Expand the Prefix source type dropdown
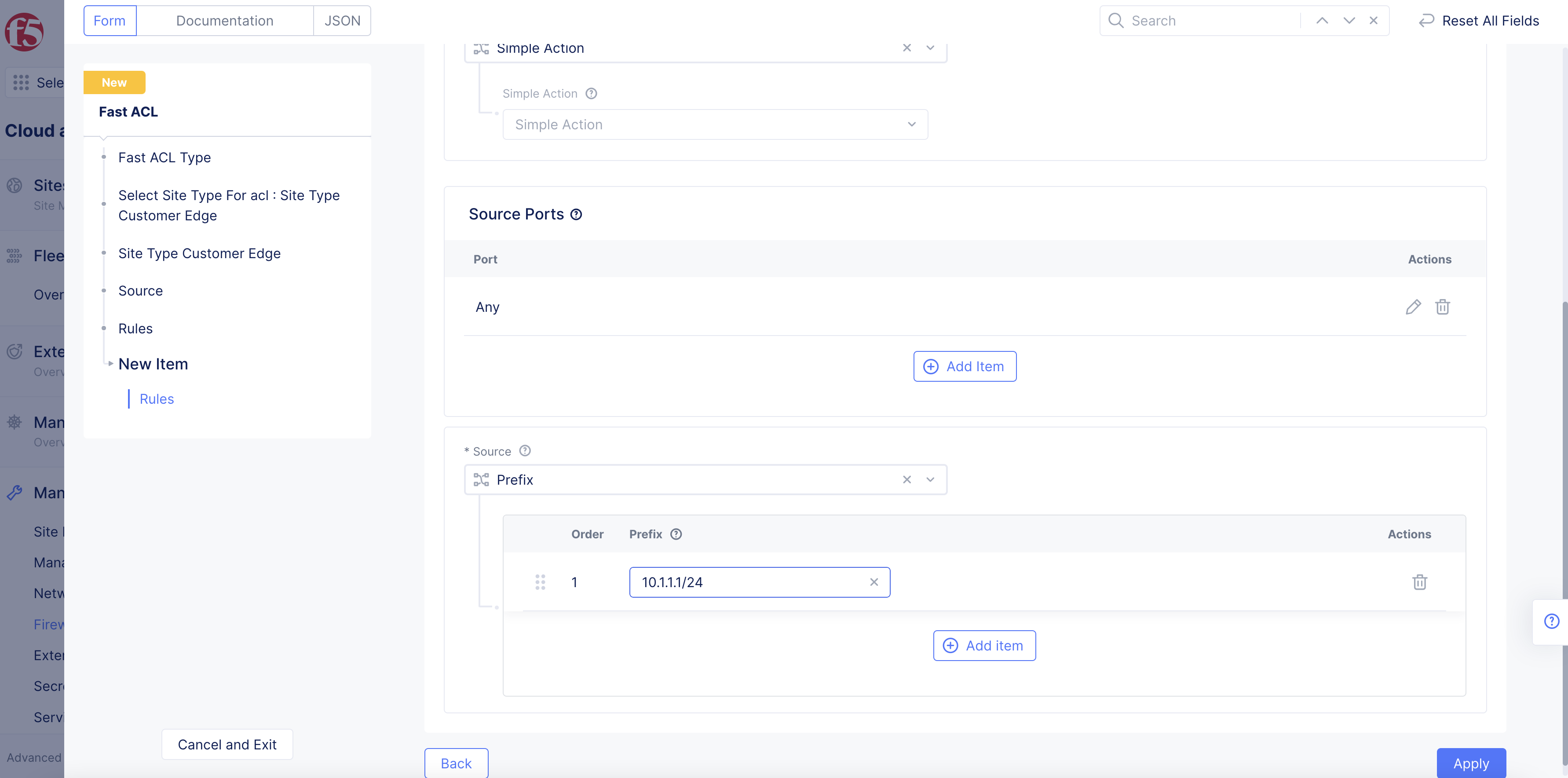Viewport: 1568px width, 778px height. pos(929,480)
